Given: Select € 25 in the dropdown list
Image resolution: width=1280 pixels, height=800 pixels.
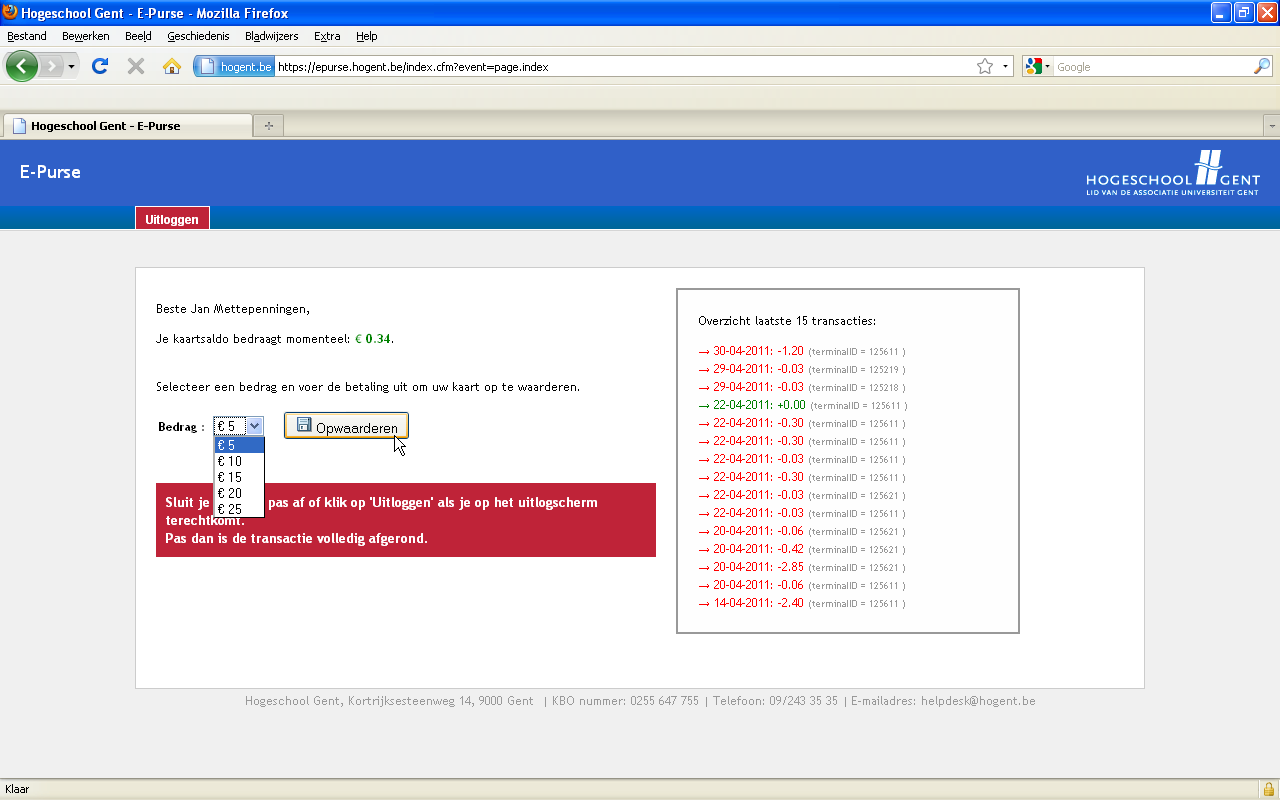Looking at the screenshot, I should [x=239, y=509].
